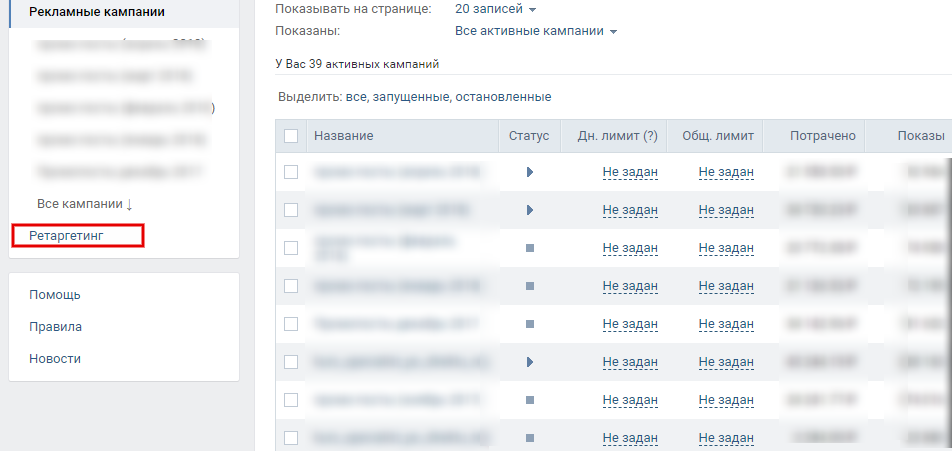Tick the checkbox of the third campaign row
Screen dimensions: 952x451
(291, 248)
